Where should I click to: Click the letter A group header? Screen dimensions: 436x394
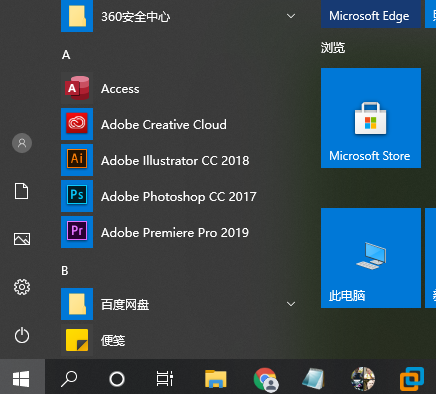click(x=66, y=55)
